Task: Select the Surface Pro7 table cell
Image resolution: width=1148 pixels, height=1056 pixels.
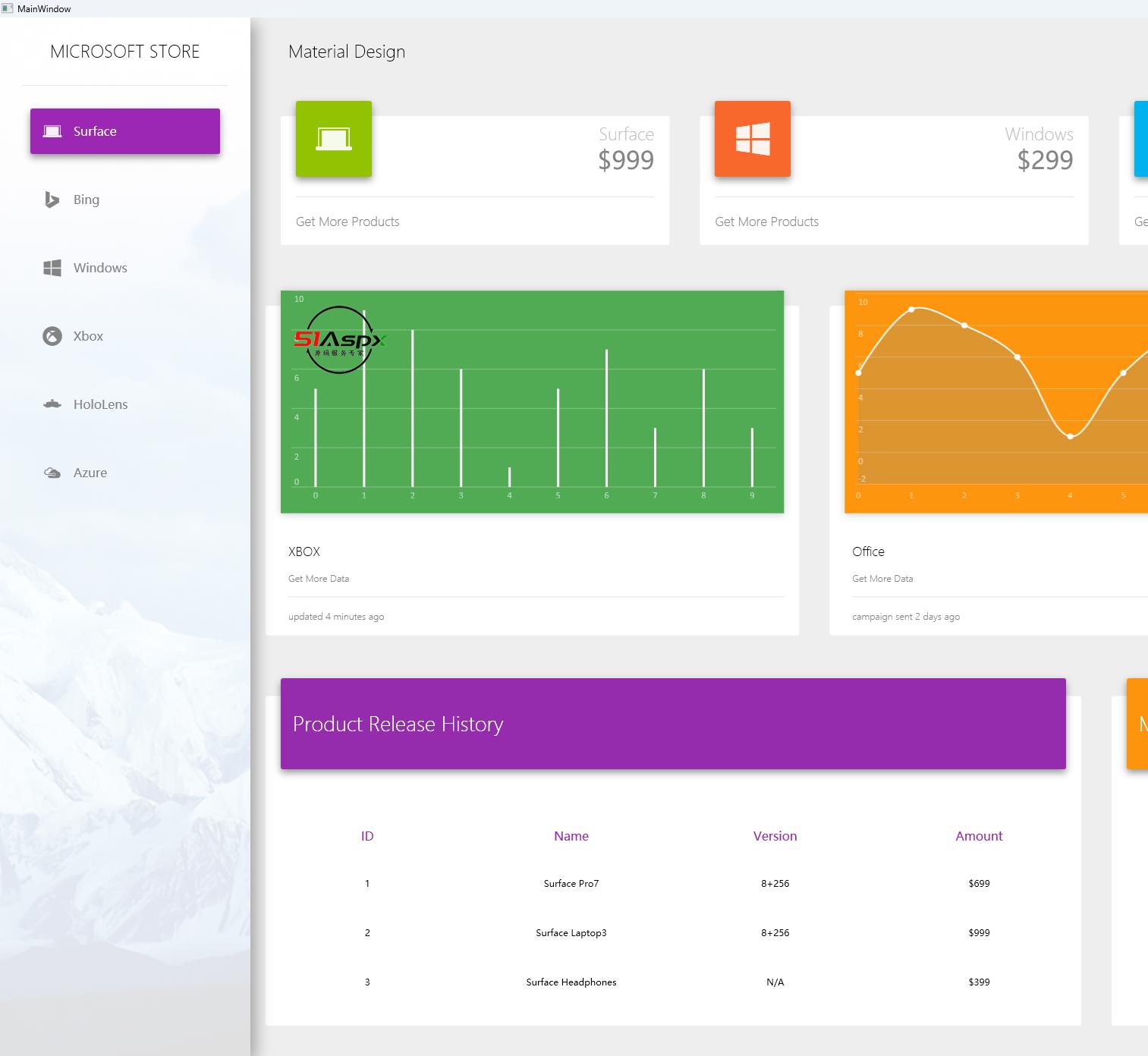Action: pos(571,884)
